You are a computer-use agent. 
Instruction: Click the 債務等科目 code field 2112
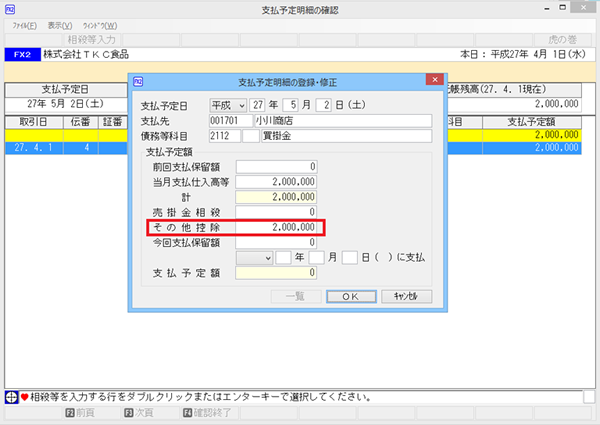pyautogui.click(x=225, y=136)
